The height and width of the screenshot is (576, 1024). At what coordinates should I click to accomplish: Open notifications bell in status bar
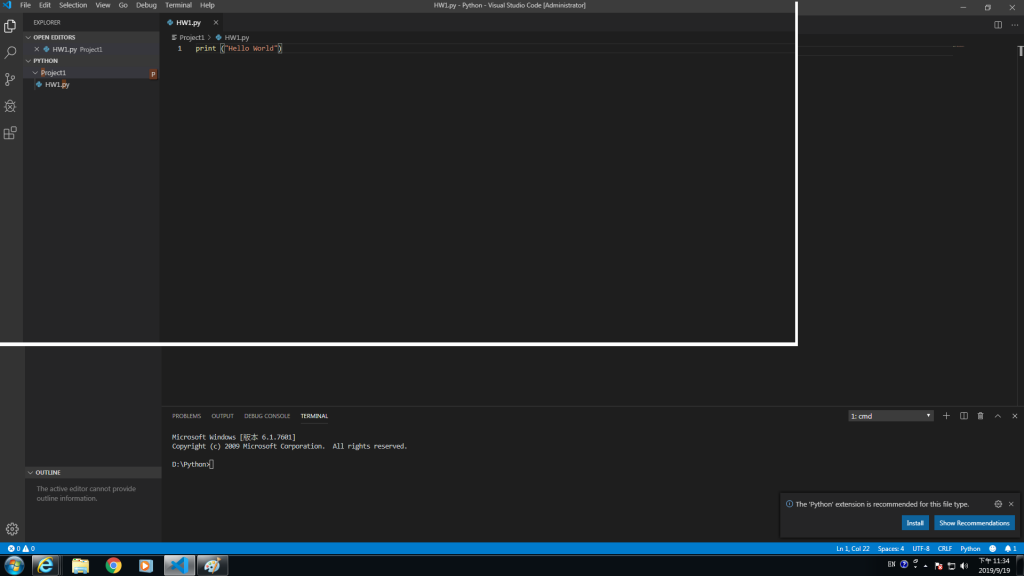pyautogui.click(x=1010, y=549)
